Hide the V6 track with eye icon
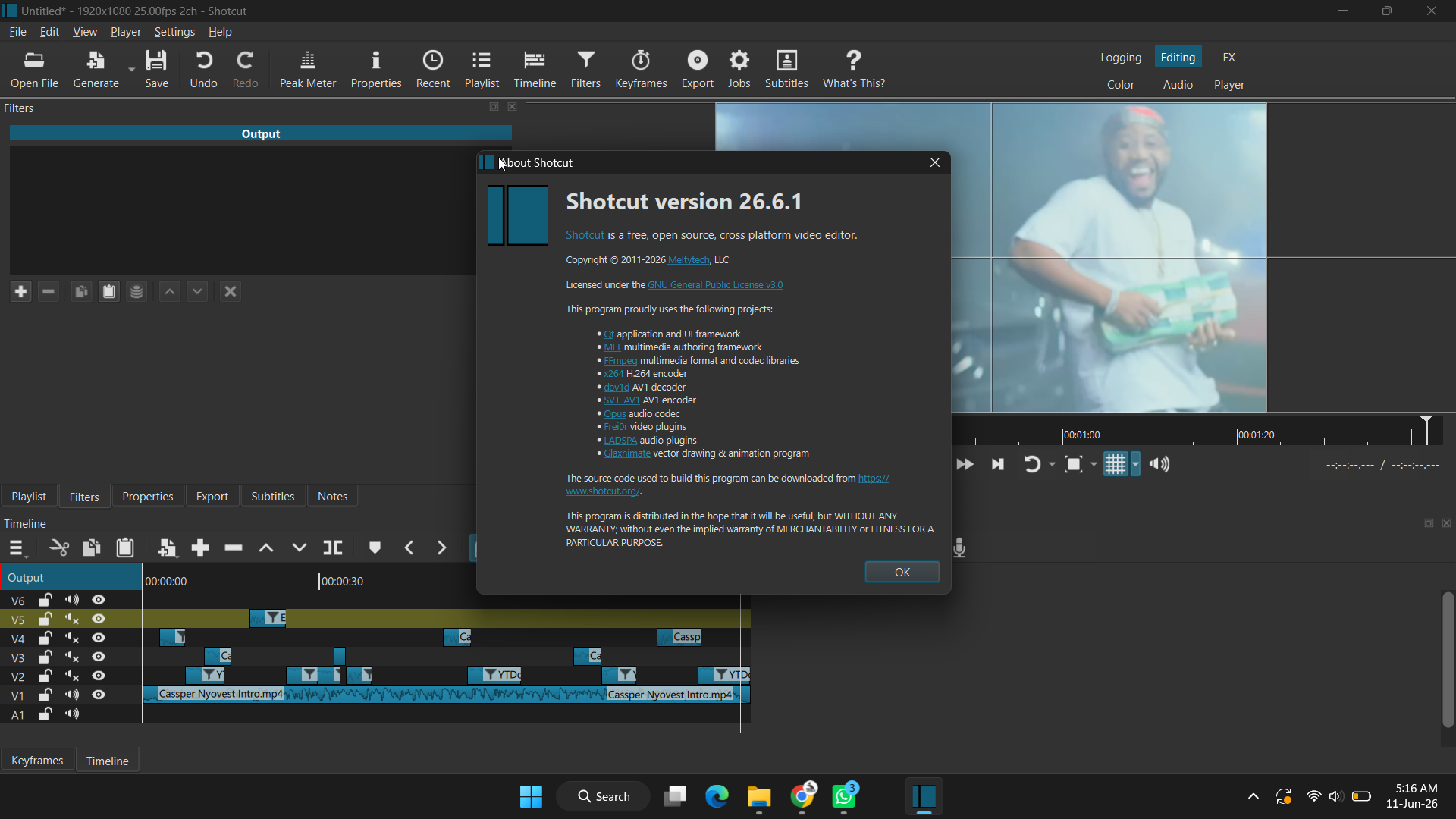The image size is (1456, 819). (x=99, y=600)
